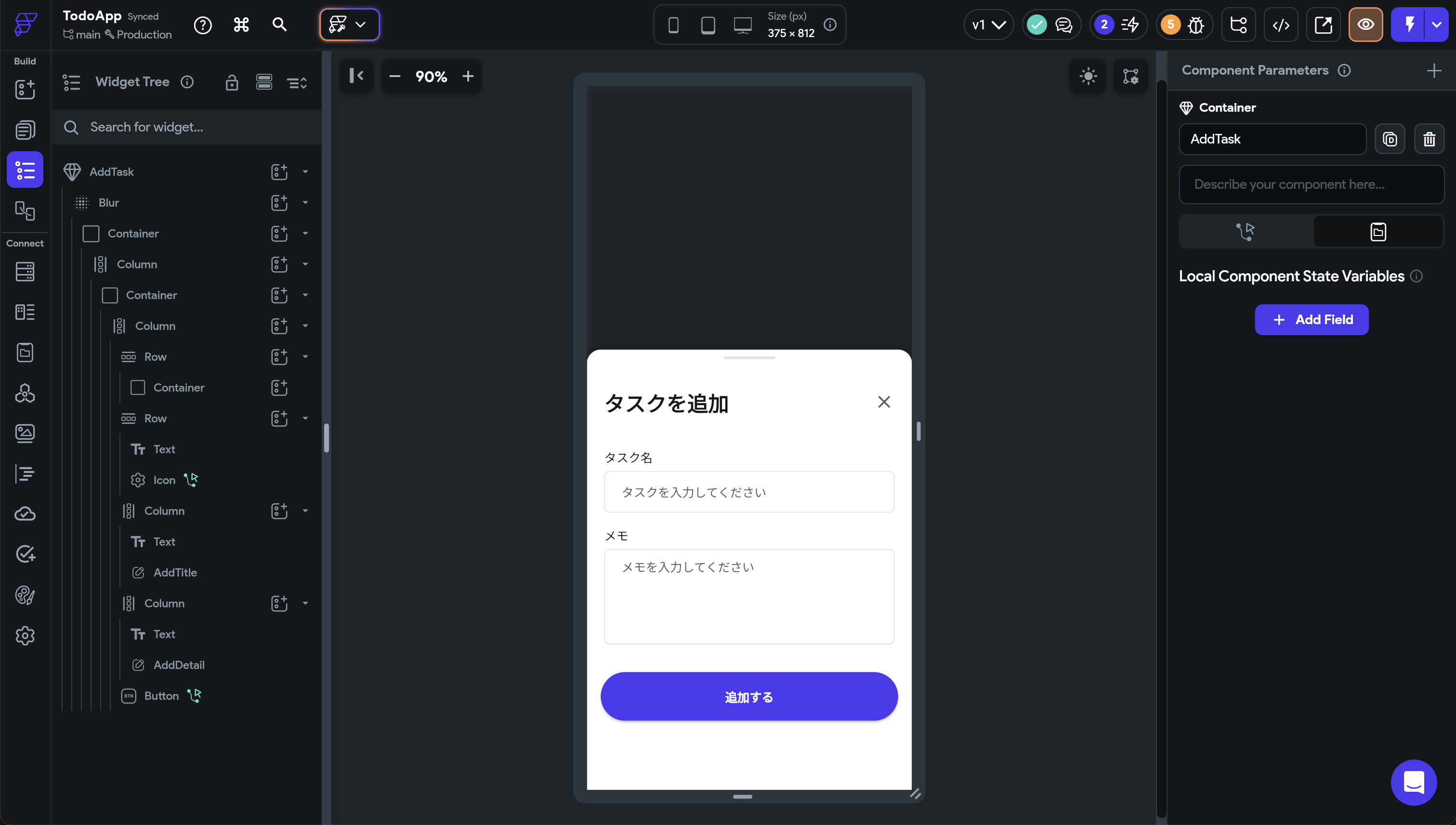The image size is (1456, 825).
Task: Click the 追加する button on canvas
Action: click(x=749, y=696)
